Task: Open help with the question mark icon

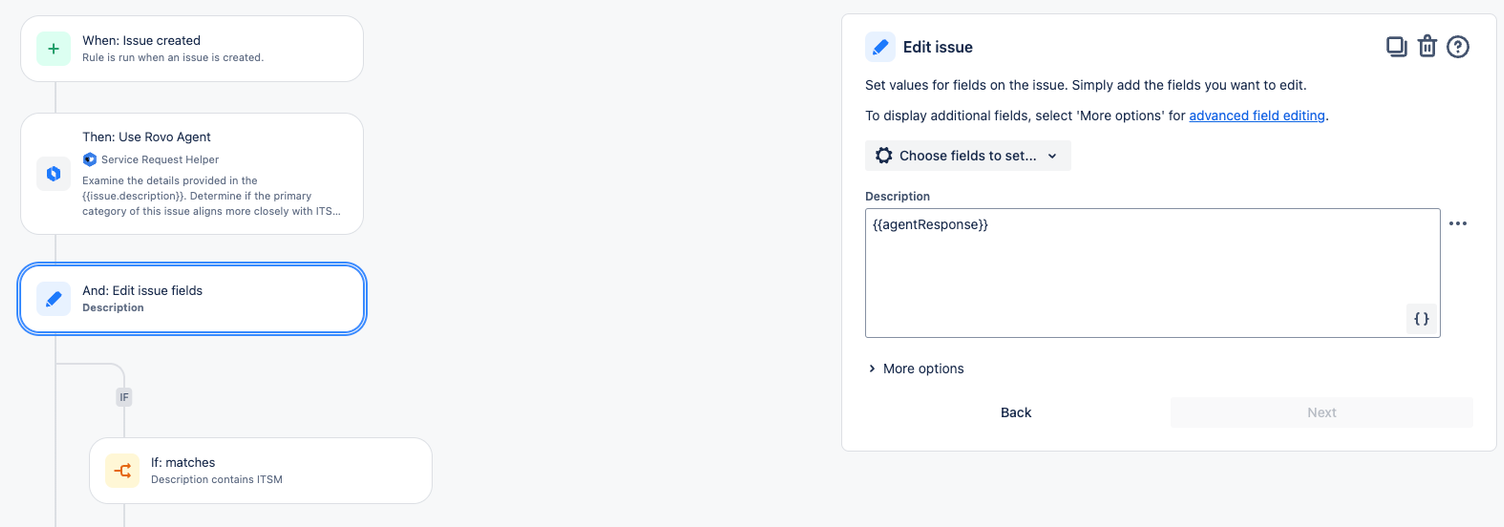Action: point(1458,46)
